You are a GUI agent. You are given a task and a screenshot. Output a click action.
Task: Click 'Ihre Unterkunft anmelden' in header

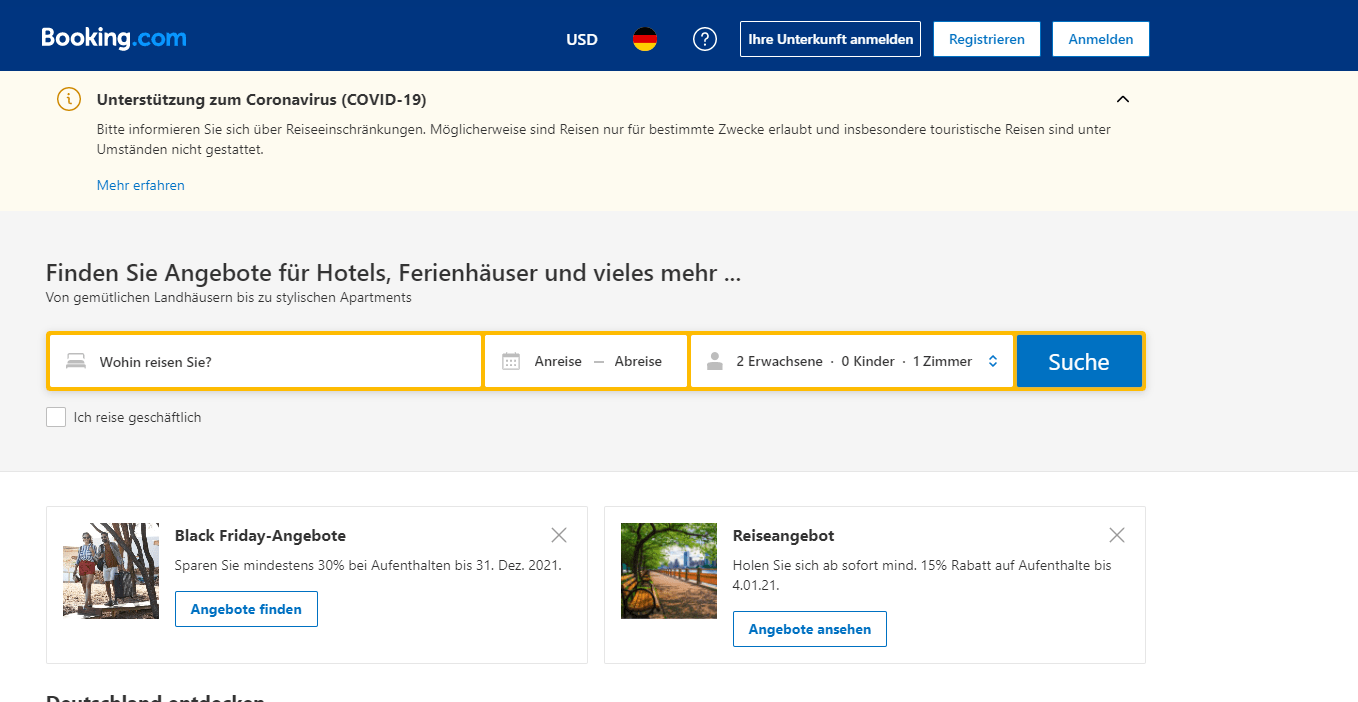830,39
